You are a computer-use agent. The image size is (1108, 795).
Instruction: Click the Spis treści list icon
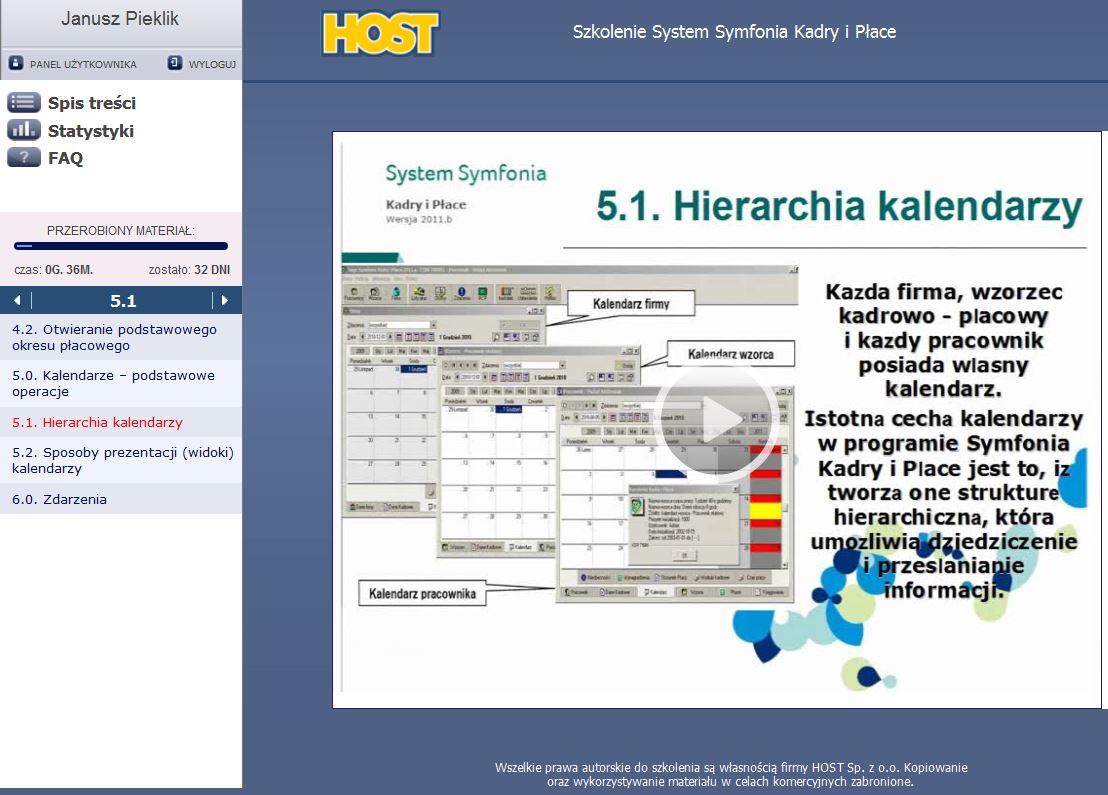[x=24, y=102]
